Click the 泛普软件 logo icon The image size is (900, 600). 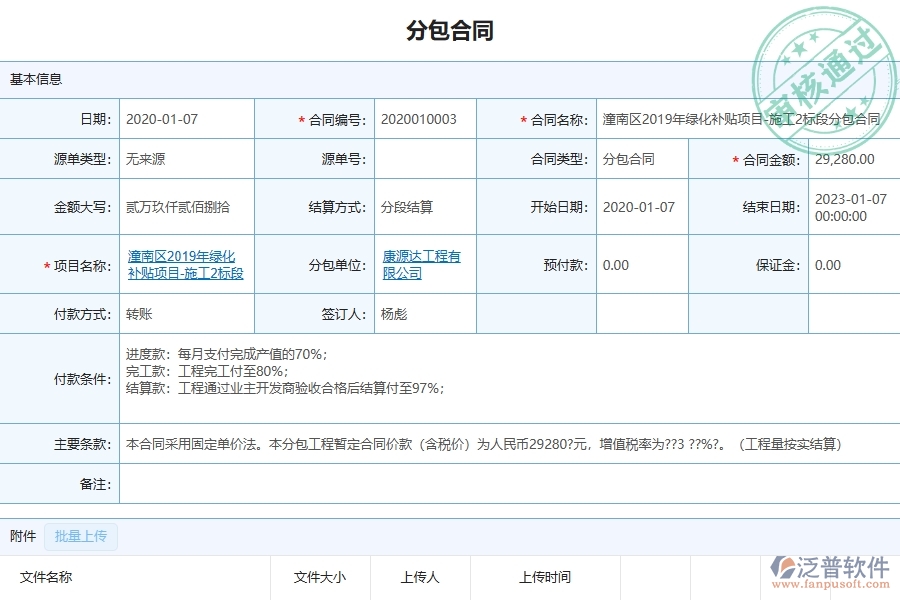[784, 565]
